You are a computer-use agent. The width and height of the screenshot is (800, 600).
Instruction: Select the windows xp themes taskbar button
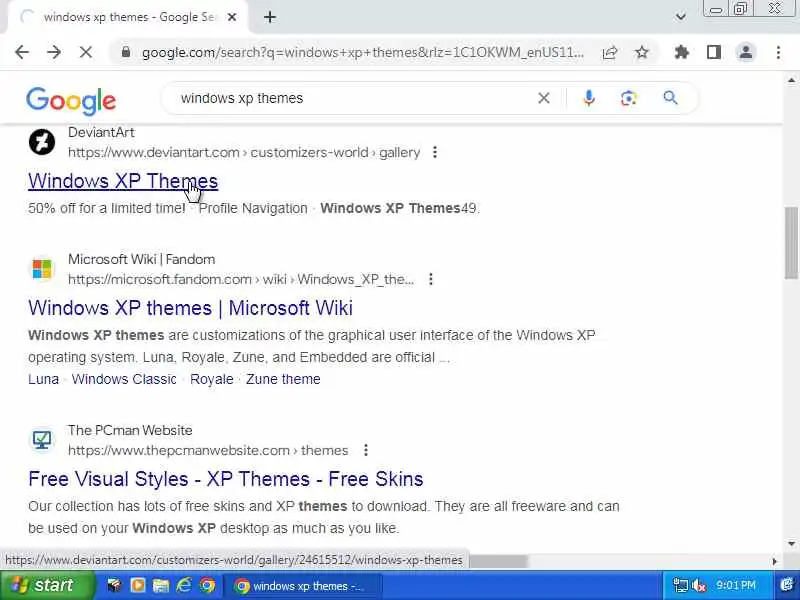[x=303, y=586]
